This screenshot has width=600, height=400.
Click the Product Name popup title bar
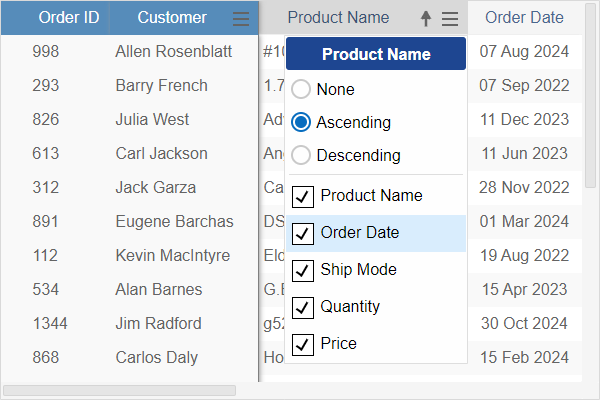click(376, 54)
